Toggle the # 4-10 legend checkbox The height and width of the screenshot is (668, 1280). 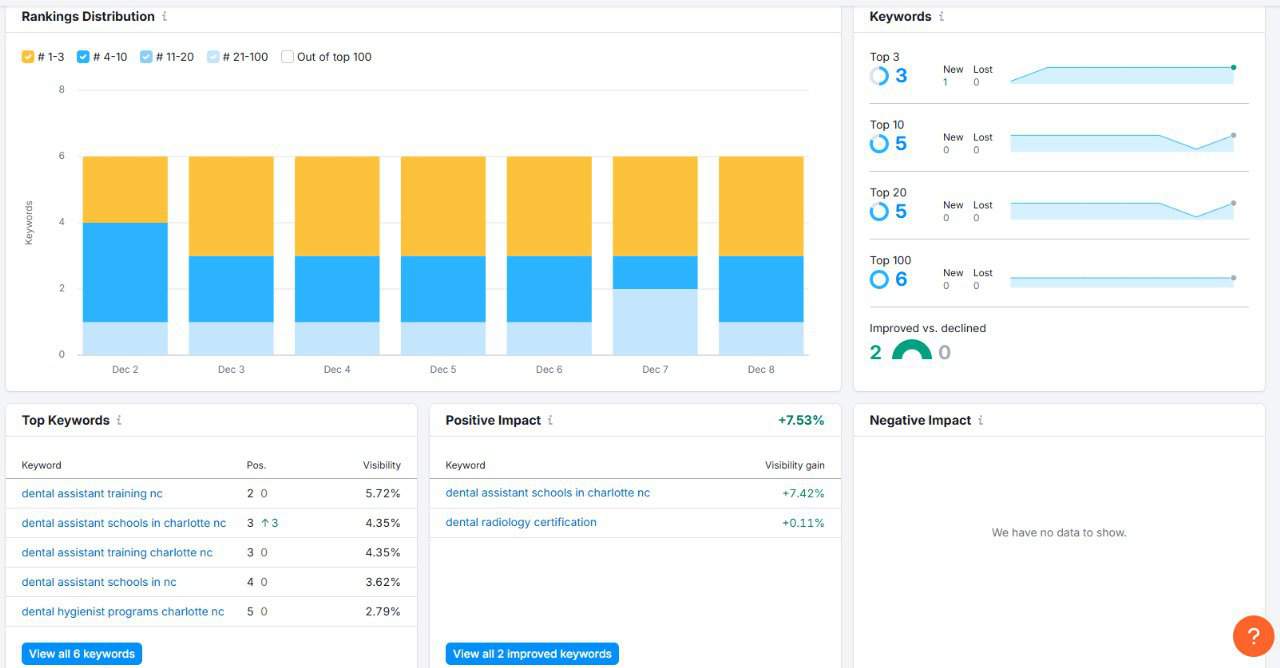[x=84, y=57]
